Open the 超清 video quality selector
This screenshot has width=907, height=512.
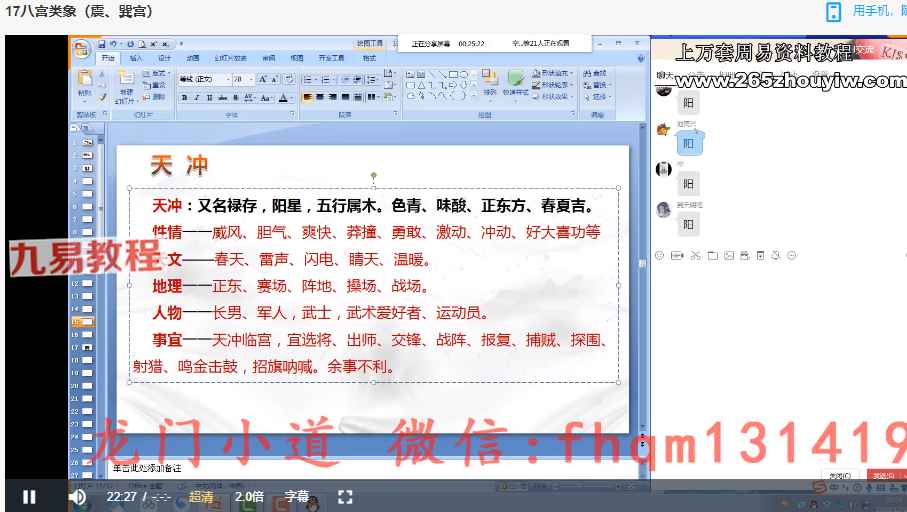pyautogui.click(x=201, y=496)
